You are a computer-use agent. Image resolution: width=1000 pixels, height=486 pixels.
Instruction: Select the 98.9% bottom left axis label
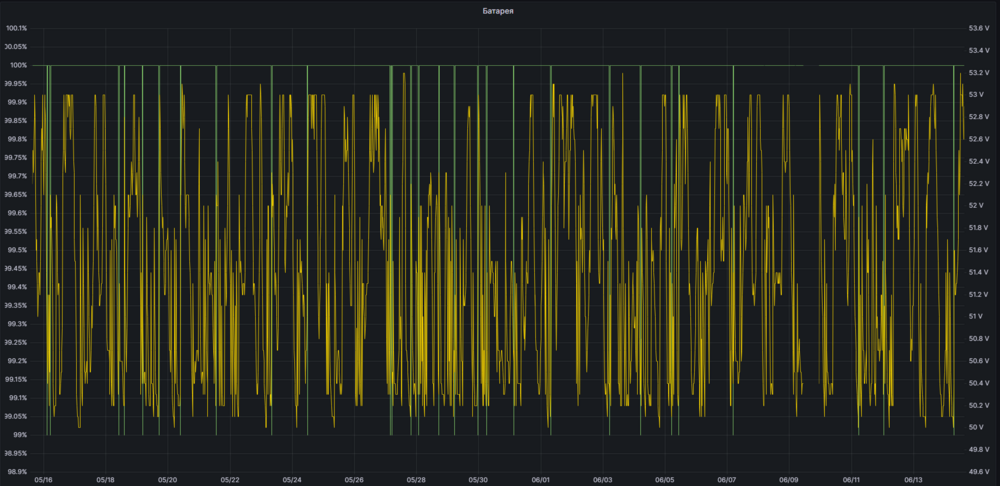[x=17, y=472]
